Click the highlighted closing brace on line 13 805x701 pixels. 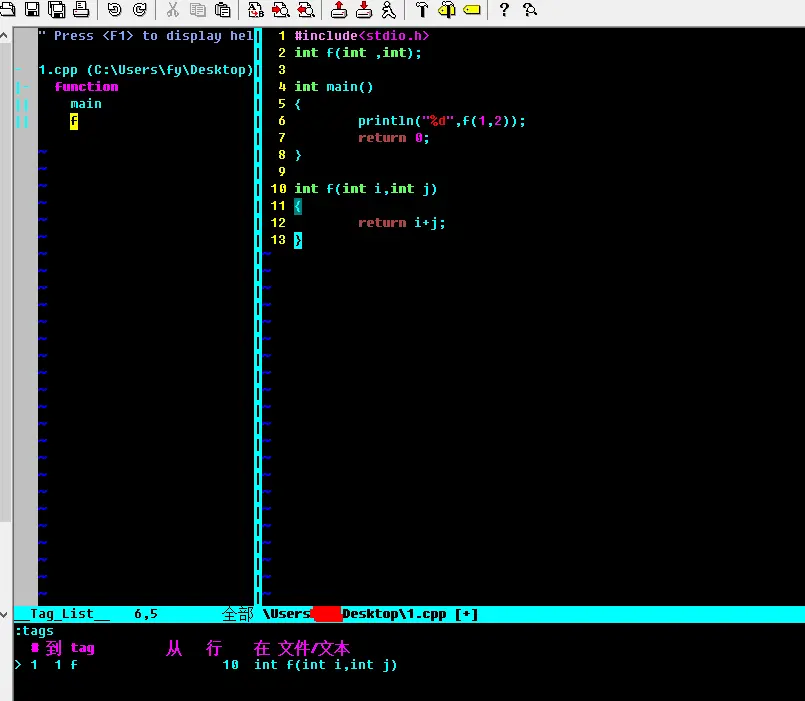coord(298,240)
